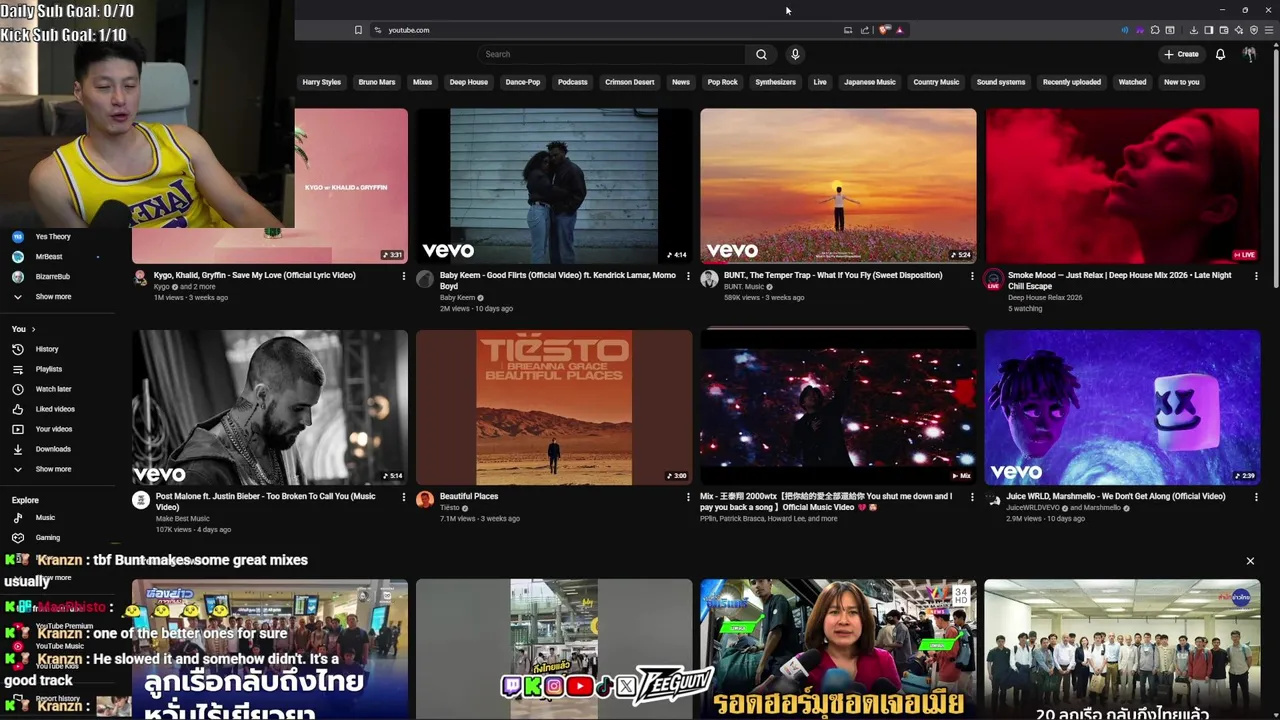Open options menu for Save My Love video
Screen dimensions: 1280x720
[x=404, y=276]
